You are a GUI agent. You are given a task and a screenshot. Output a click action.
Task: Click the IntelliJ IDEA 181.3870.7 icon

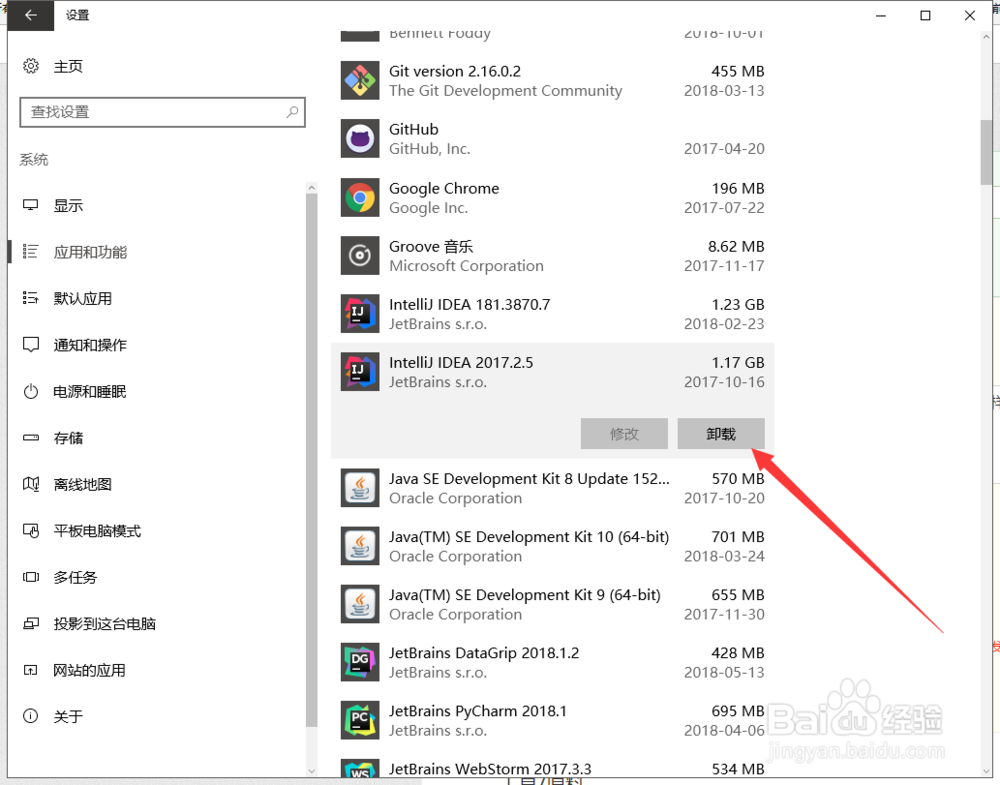point(360,314)
